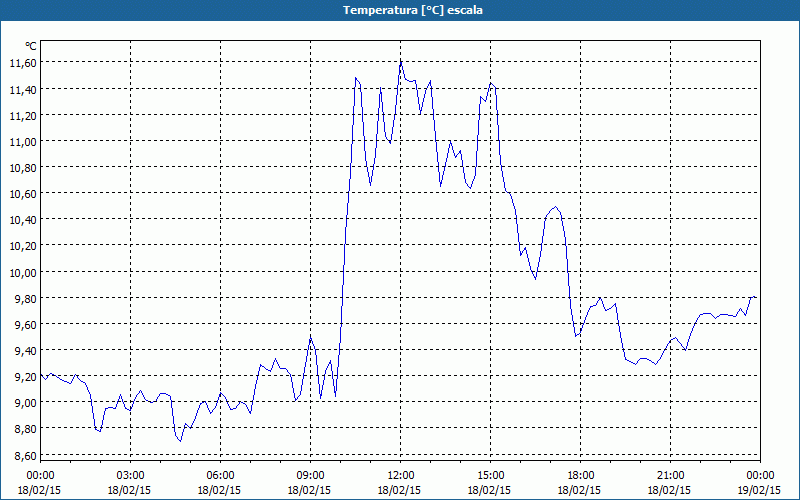This screenshot has width=800, height=500.
Task: Click the 12:00 time axis label
Action: 400,476
